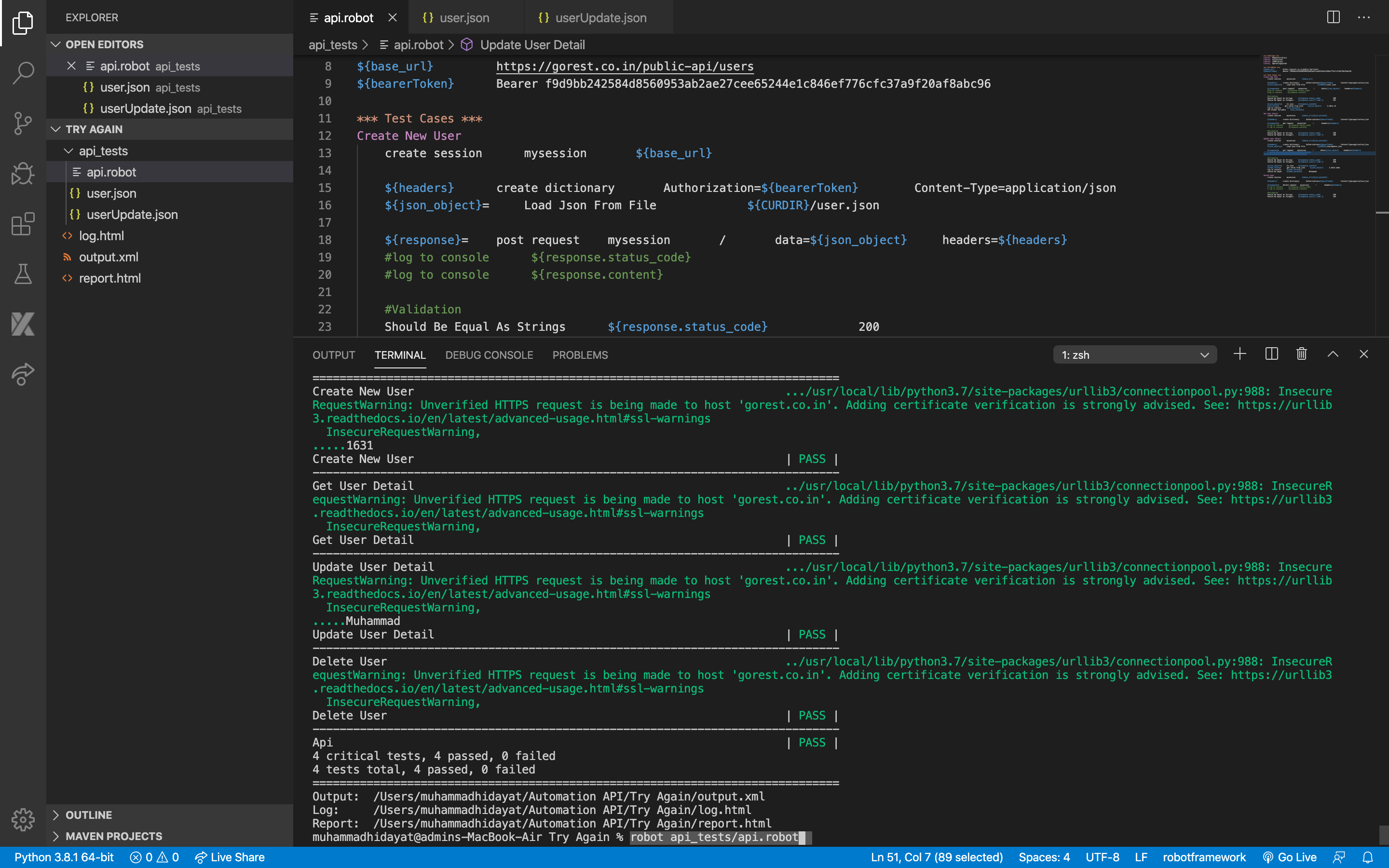Open the Explorer view in activity bar
Screen dimensions: 1389x868
[23, 23]
